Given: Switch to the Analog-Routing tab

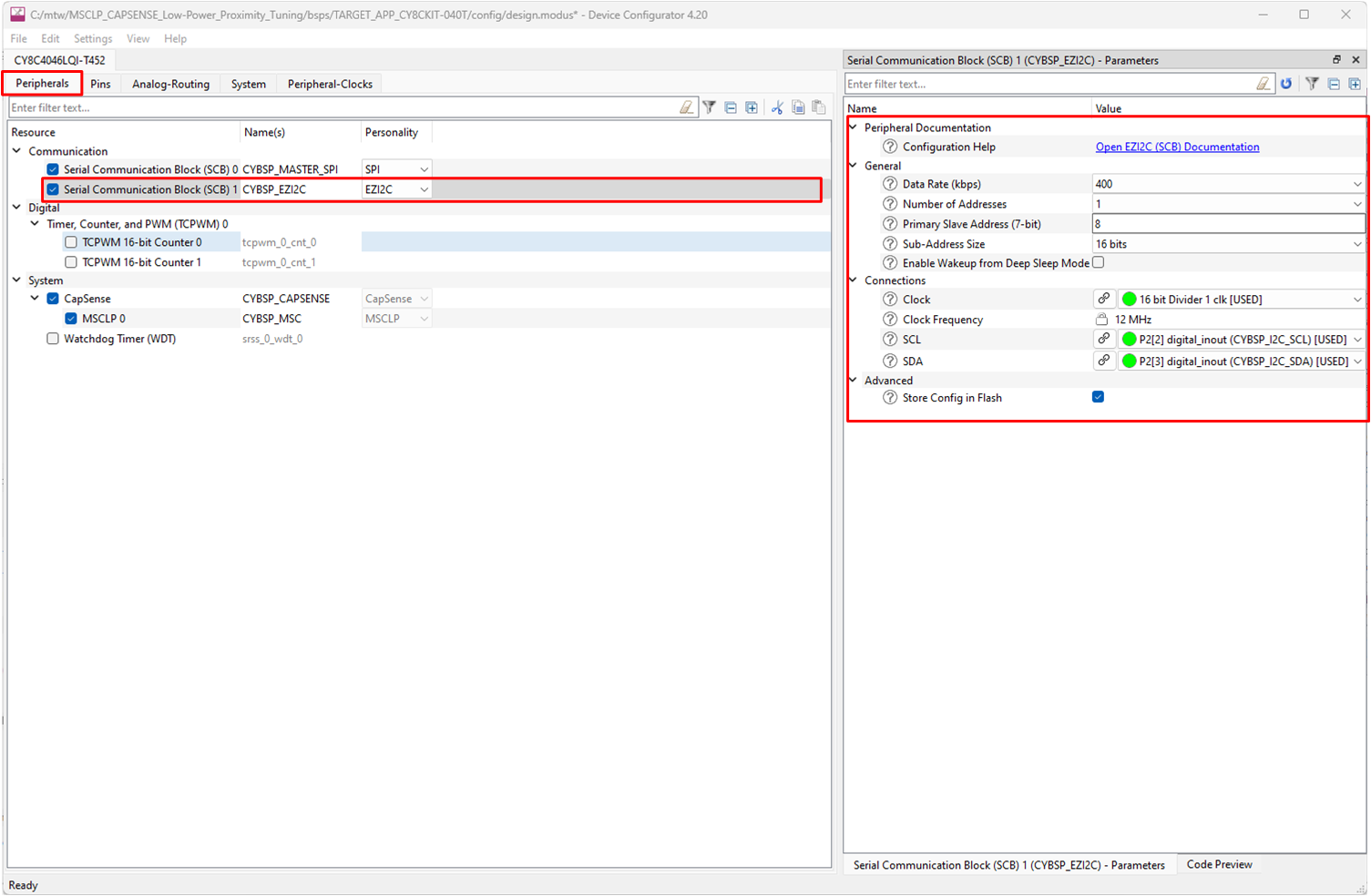Looking at the screenshot, I should [x=170, y=84].
